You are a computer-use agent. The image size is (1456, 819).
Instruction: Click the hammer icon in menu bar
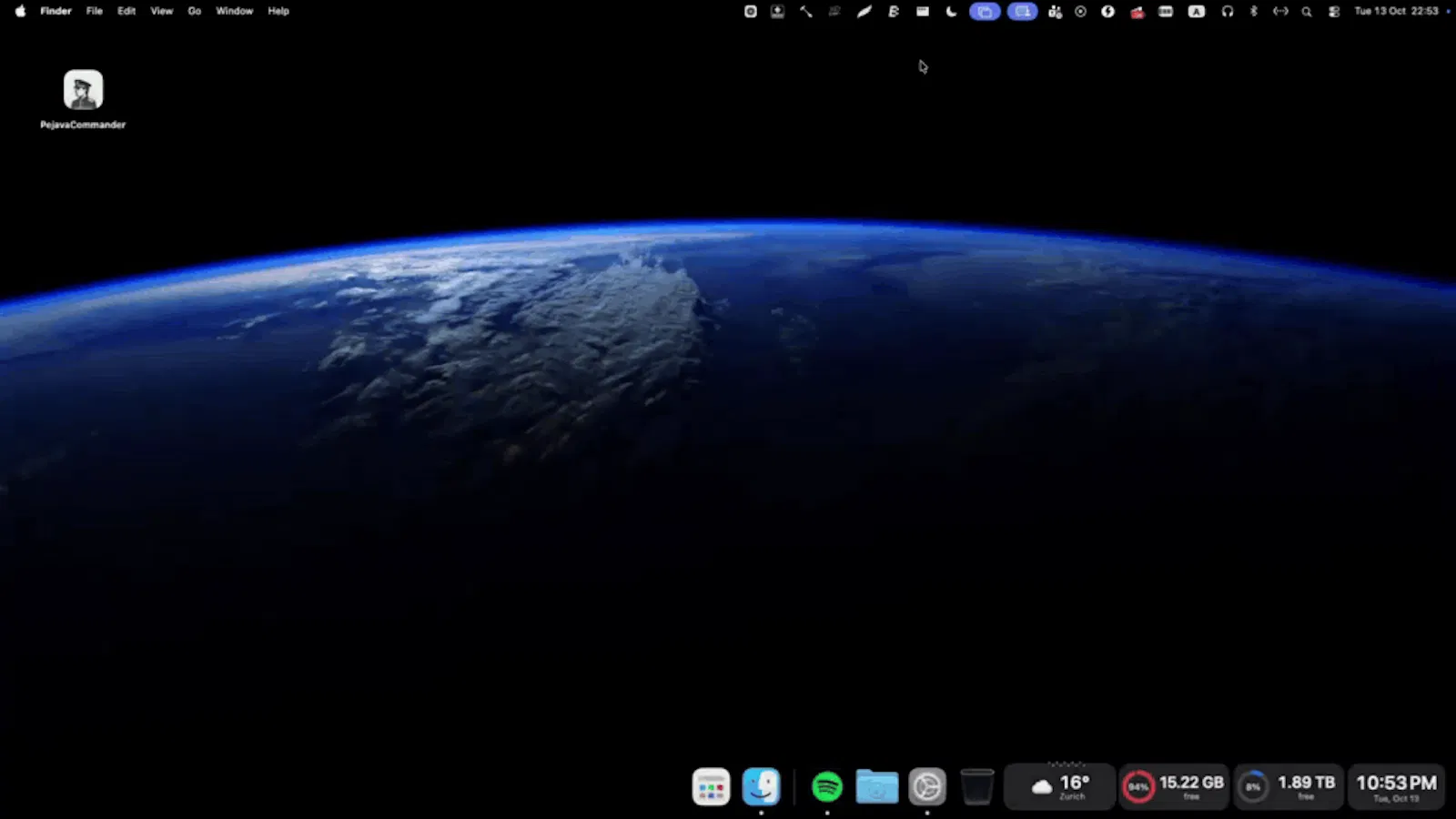(806, 12)
